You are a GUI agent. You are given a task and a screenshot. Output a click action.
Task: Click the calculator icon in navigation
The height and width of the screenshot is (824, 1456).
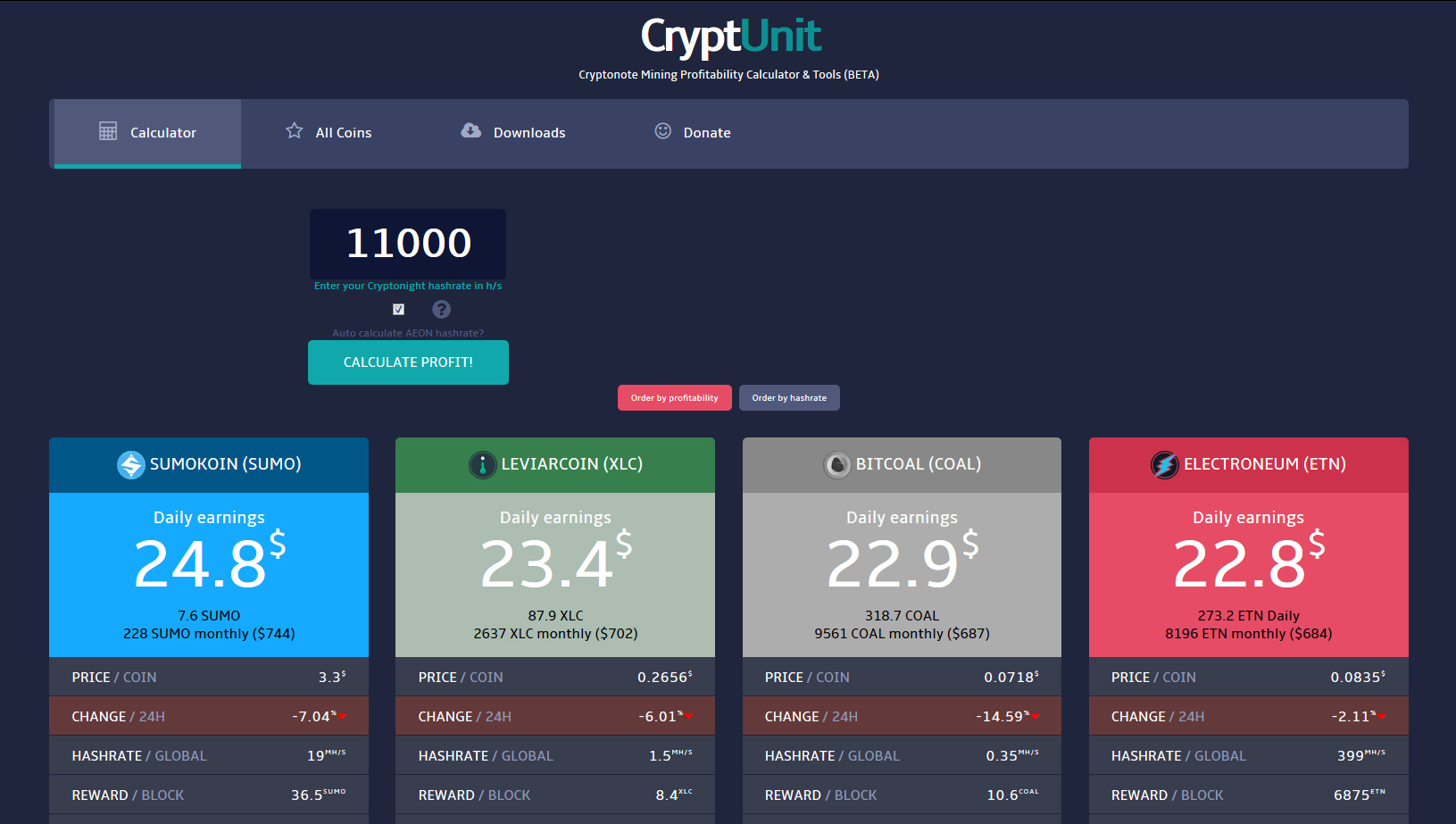point(108,131)
